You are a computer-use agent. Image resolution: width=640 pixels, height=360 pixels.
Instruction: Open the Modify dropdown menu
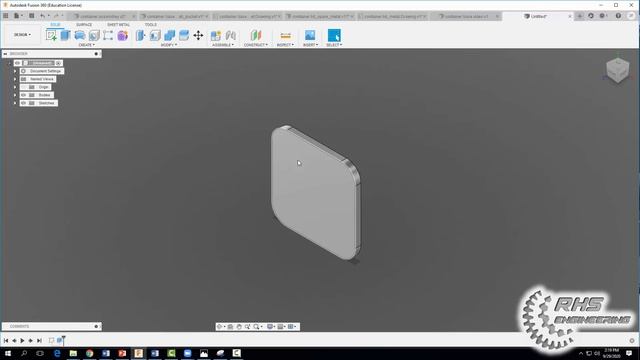coord(169,45)
